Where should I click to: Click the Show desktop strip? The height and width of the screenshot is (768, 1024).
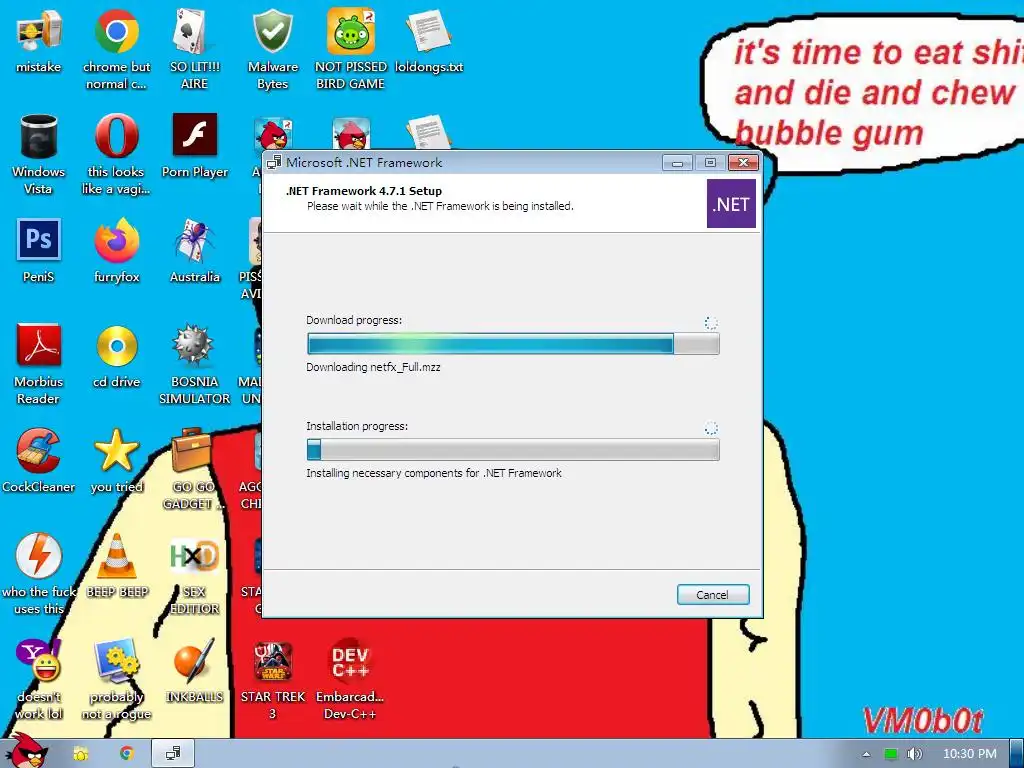coord(1017,754)
